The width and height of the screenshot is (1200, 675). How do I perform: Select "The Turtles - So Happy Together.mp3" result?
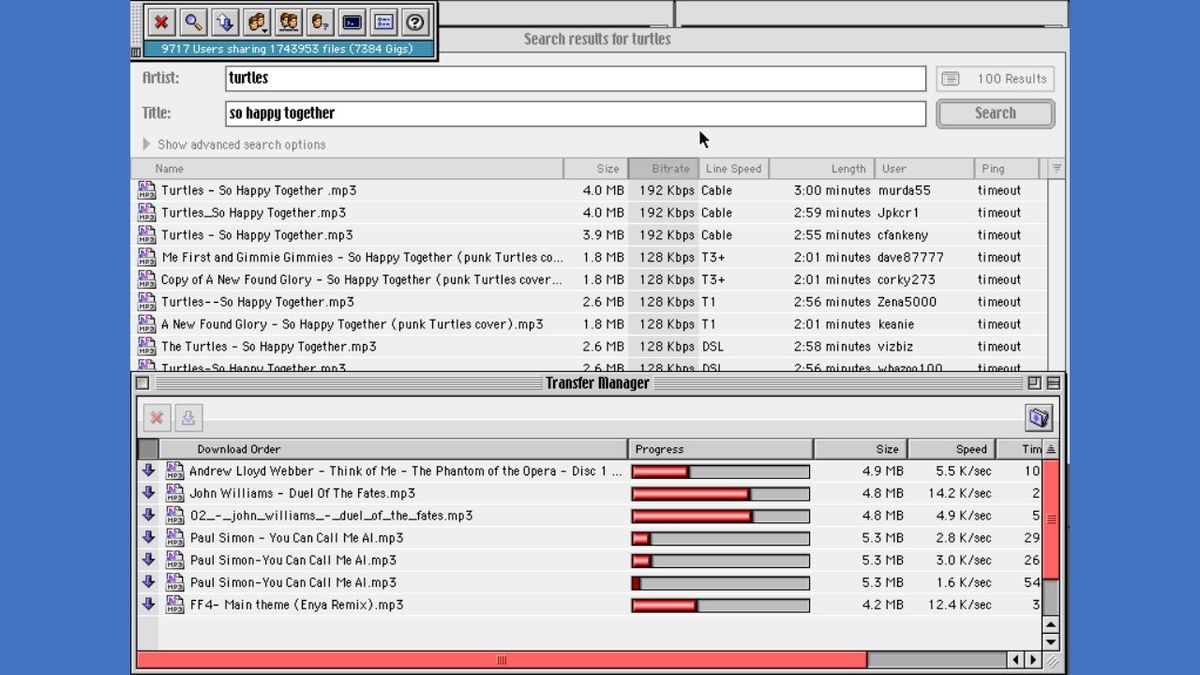(269, 347)
